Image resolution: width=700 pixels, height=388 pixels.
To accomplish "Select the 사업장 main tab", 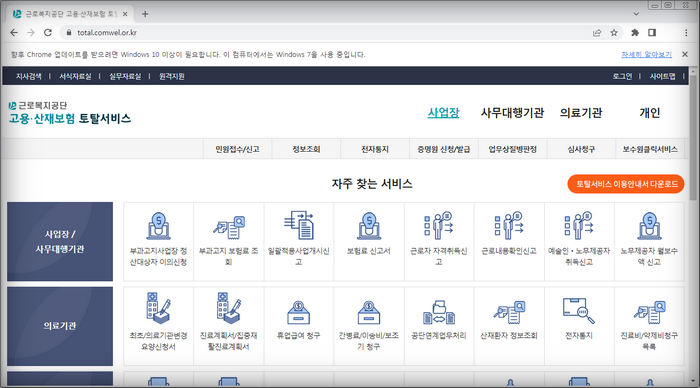I will [443, 113].
